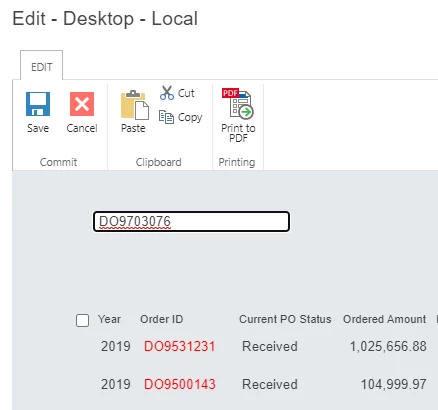438x410 pixels.
Task: Click the Clipboard group label
Action: pos(159,162)
